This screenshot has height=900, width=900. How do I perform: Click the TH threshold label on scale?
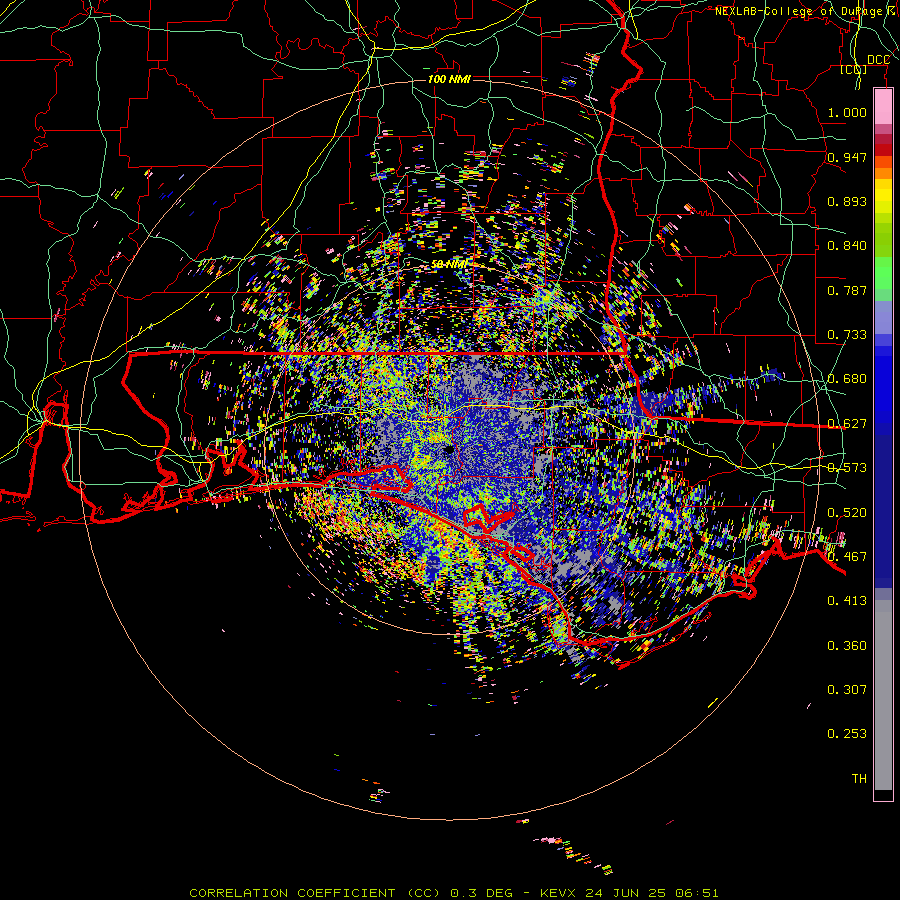(x=859, y=779)
